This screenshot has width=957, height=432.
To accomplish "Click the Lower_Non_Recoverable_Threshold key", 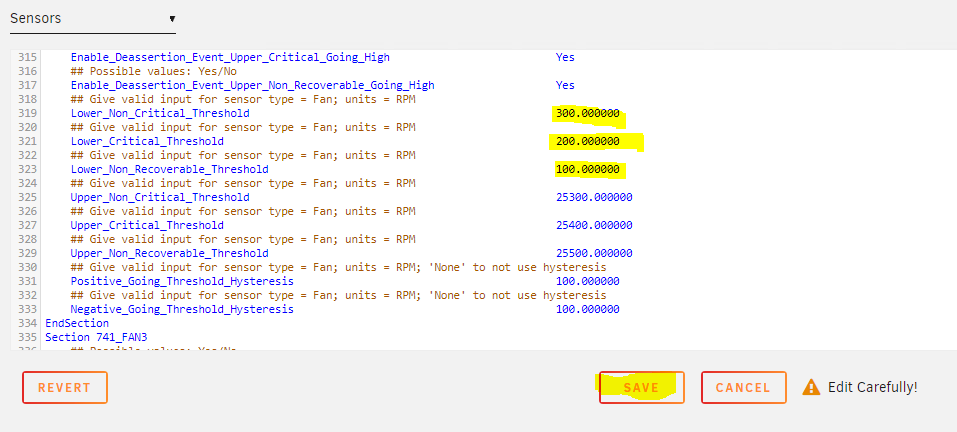I will [x=170, y=169].
